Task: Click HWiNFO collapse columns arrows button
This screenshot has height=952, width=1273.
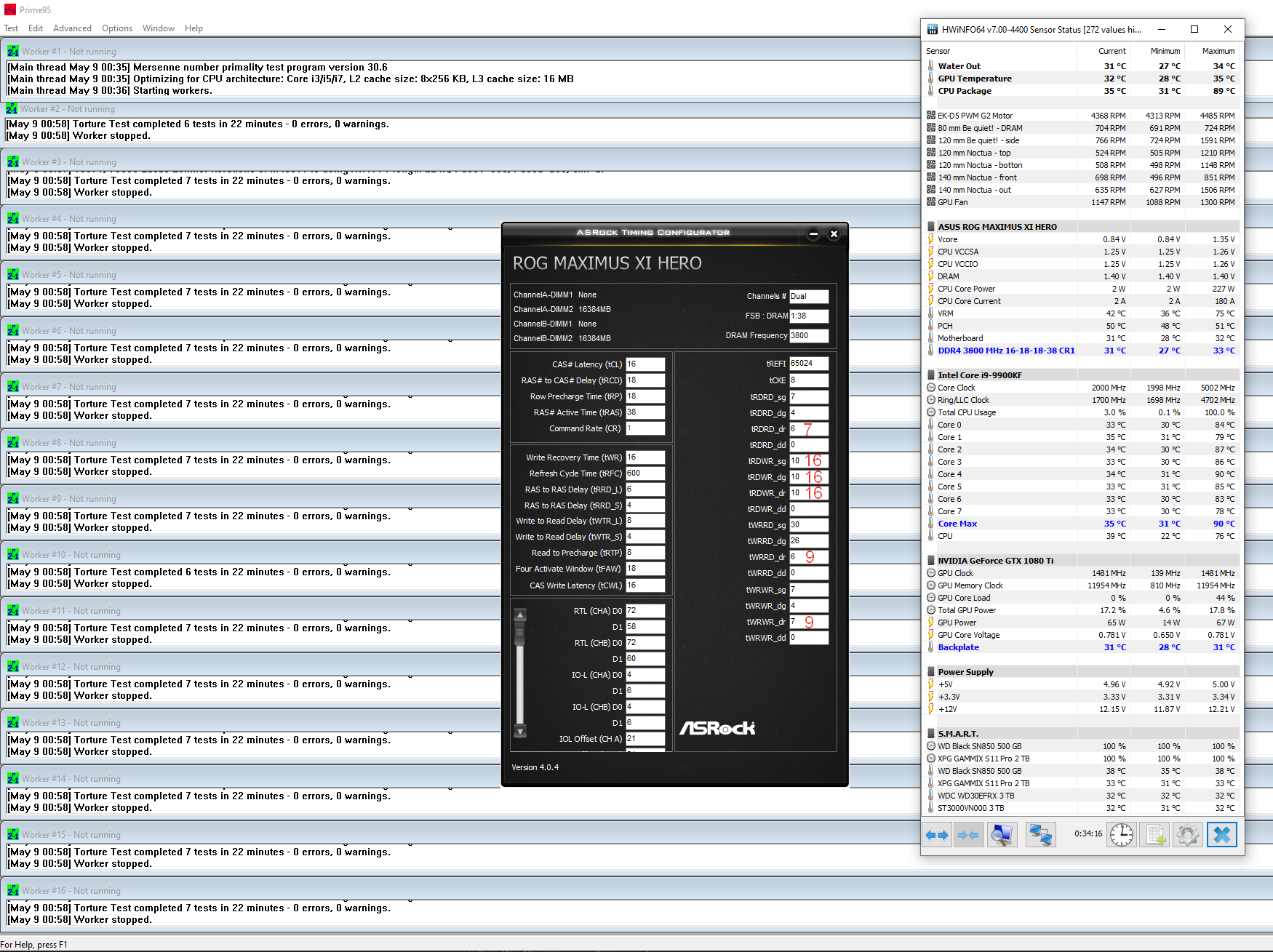Action: (x=968, y=835)
